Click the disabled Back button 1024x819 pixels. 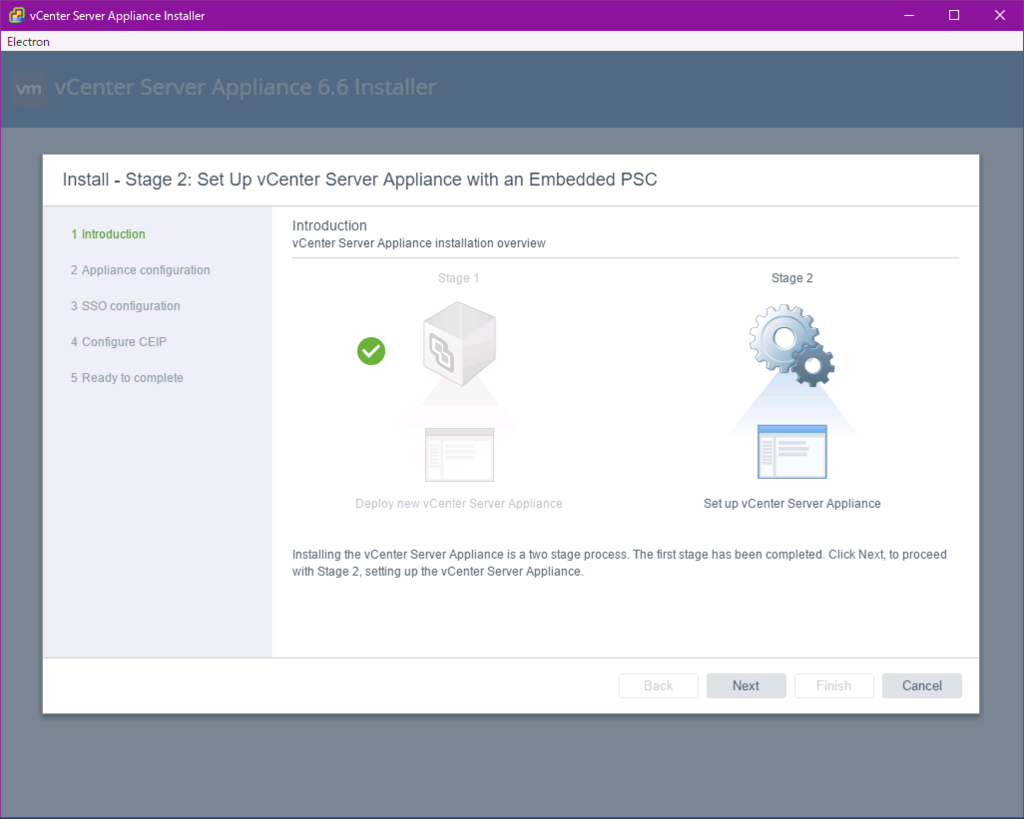point(658,685)
